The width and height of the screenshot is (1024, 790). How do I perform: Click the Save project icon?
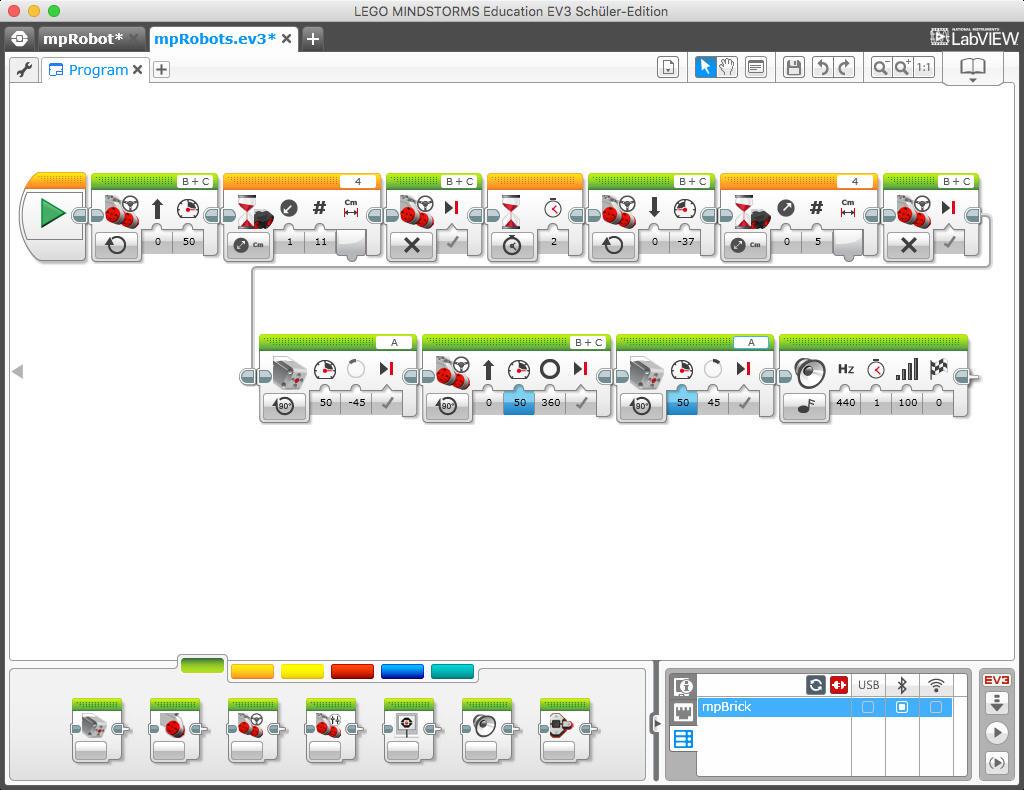[794, 67]
